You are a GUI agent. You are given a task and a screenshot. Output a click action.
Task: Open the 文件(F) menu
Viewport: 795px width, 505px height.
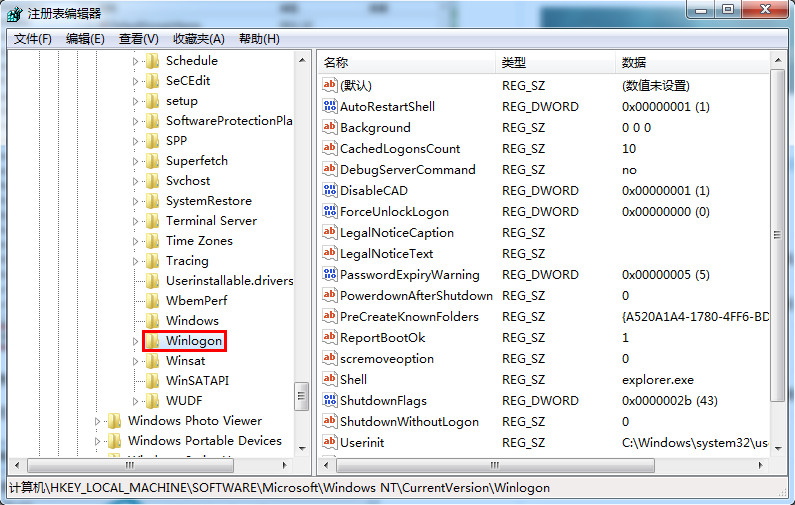click(33, 39)
